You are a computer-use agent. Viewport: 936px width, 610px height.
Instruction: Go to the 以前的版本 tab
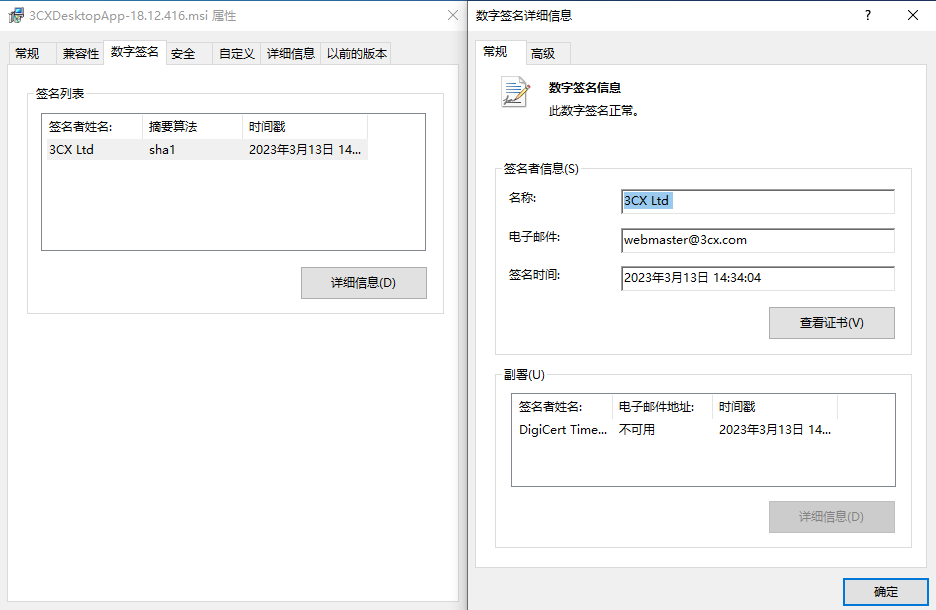356,54
